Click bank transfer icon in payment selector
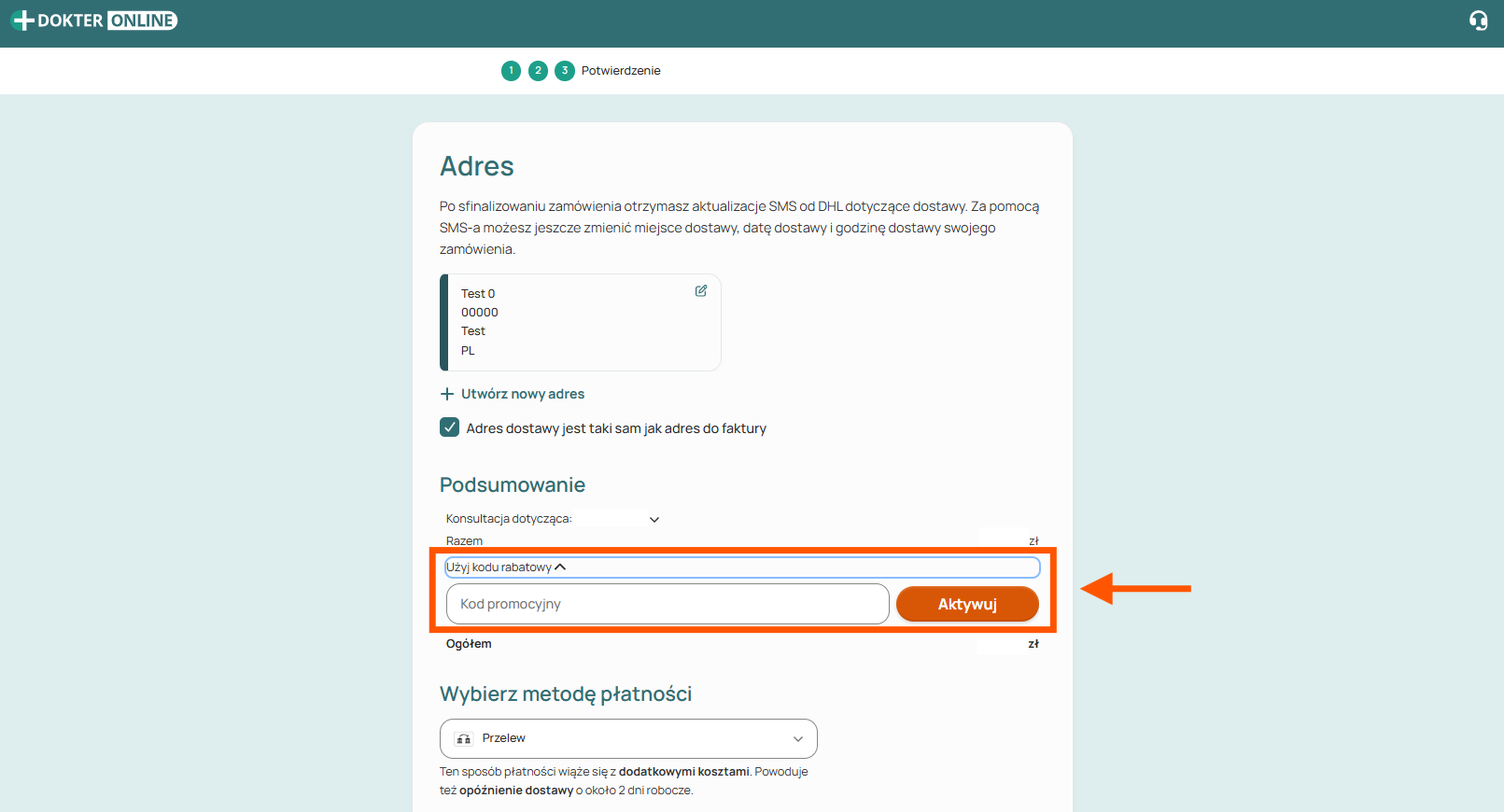Screen dimensions: 1504x812 tap(464, 738)
